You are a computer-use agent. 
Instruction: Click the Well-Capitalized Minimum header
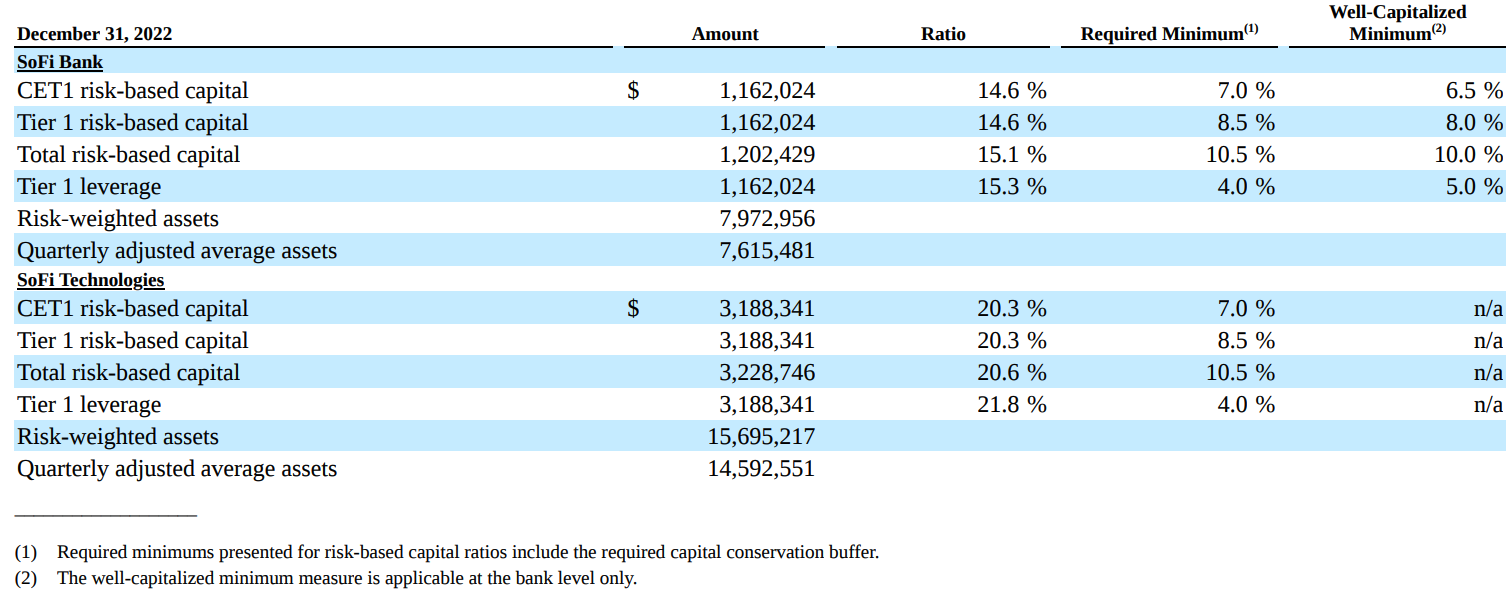pos(1397,22)
